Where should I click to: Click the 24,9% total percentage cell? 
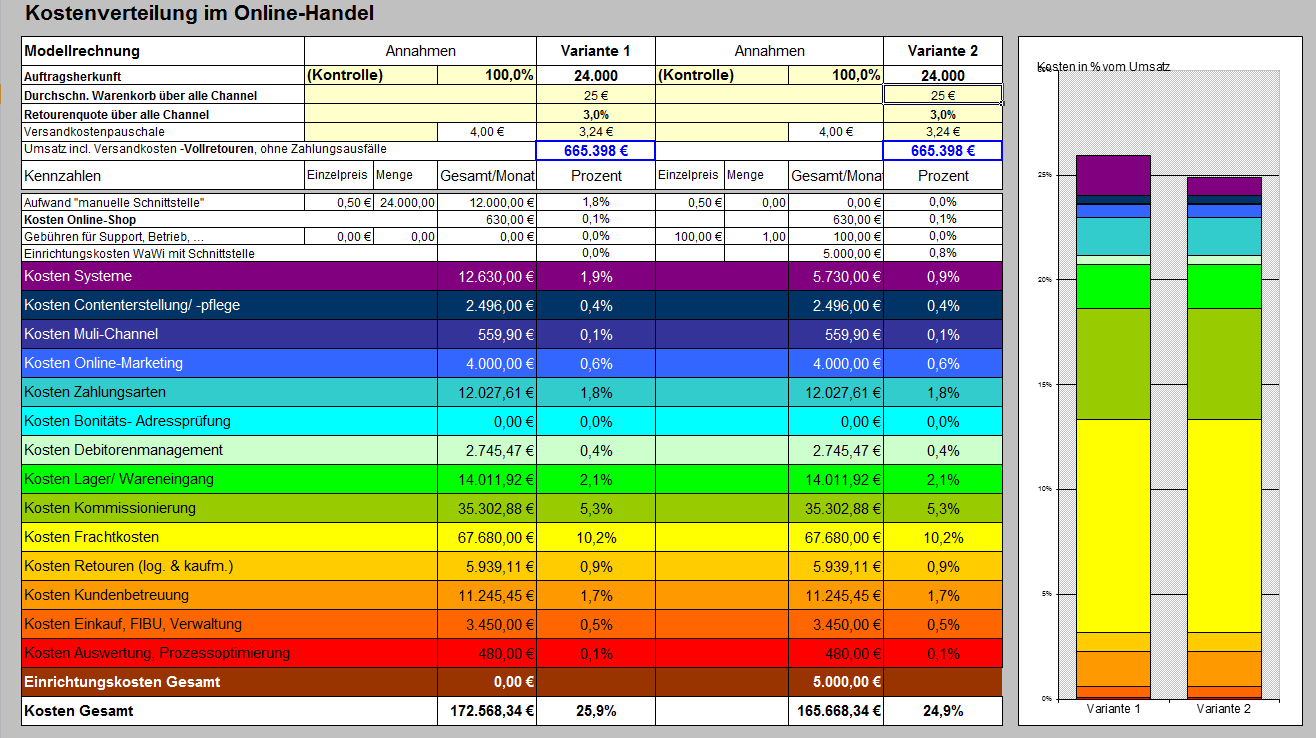coord(943,711)
